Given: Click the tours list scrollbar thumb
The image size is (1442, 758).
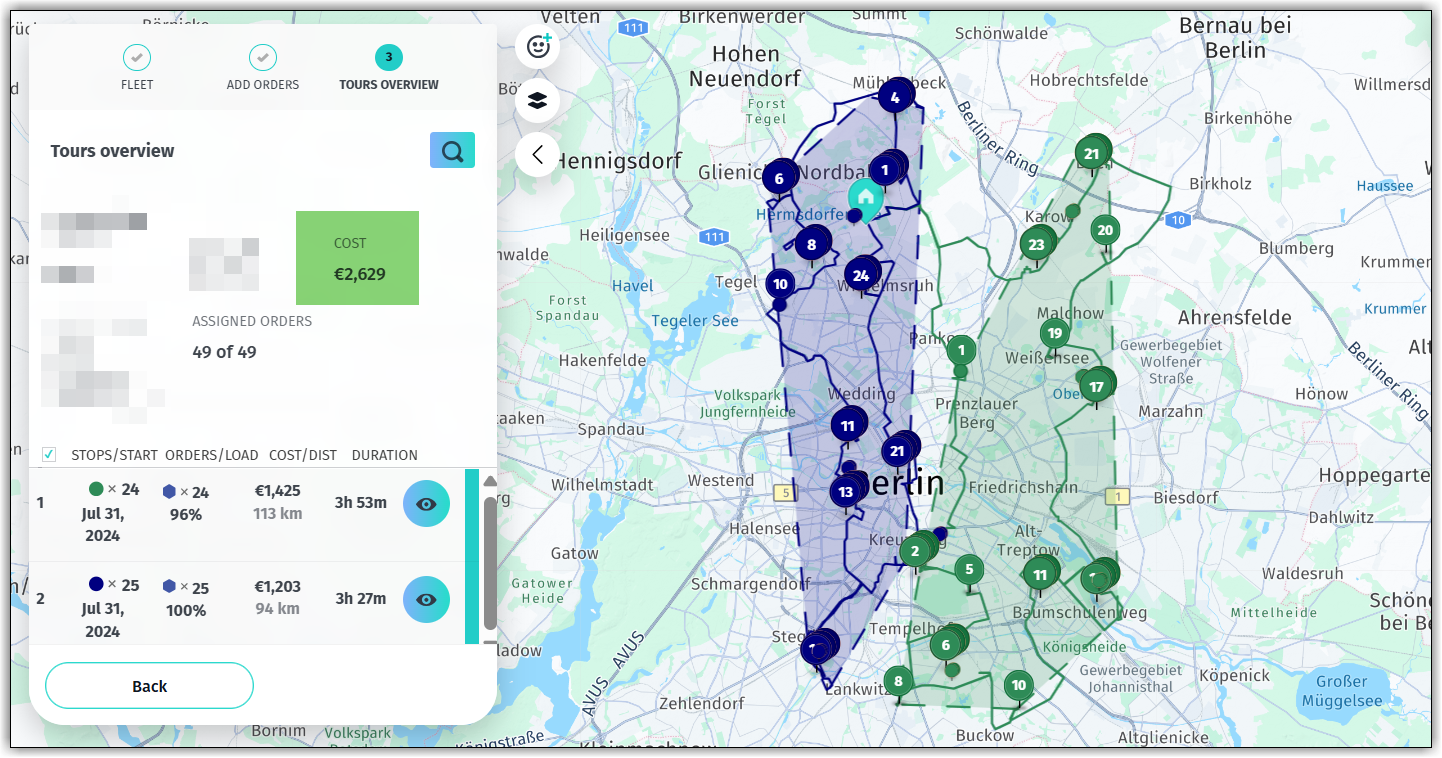Looking at the screenshot, I should click(x=490, y=563).
